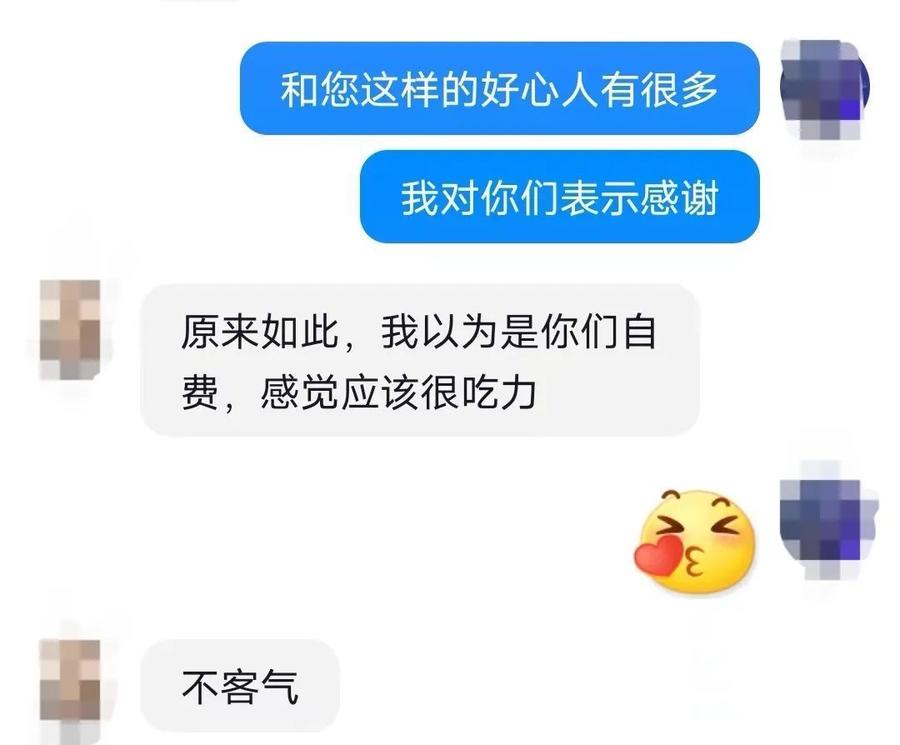Viewport: 900px width, 745px height.
Task: Open avatar beside the 原来如此 message
Action: [x=70, y=329]
